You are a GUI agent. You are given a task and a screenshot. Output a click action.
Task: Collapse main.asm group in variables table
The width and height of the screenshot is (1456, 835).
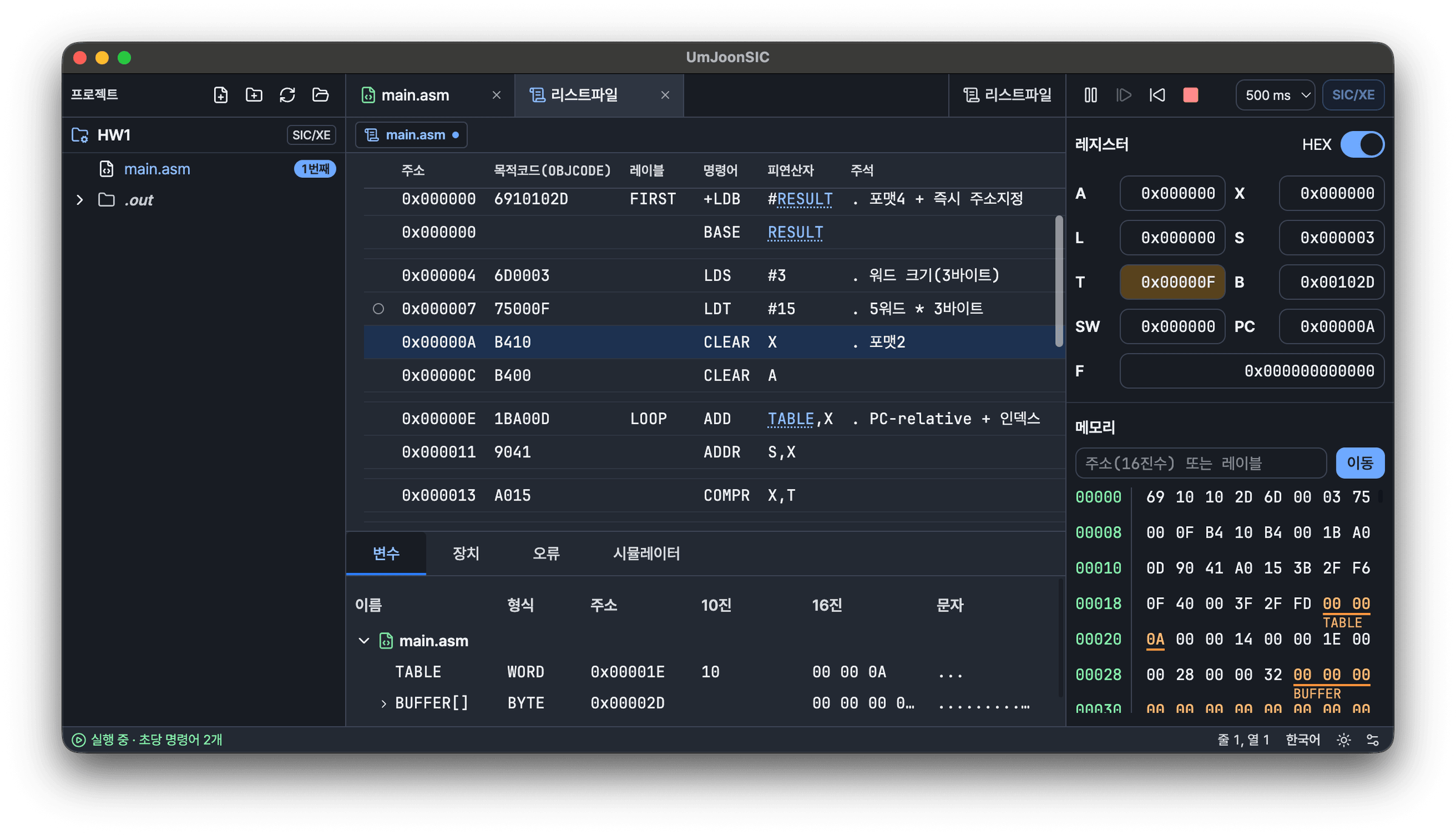[364, 641]
